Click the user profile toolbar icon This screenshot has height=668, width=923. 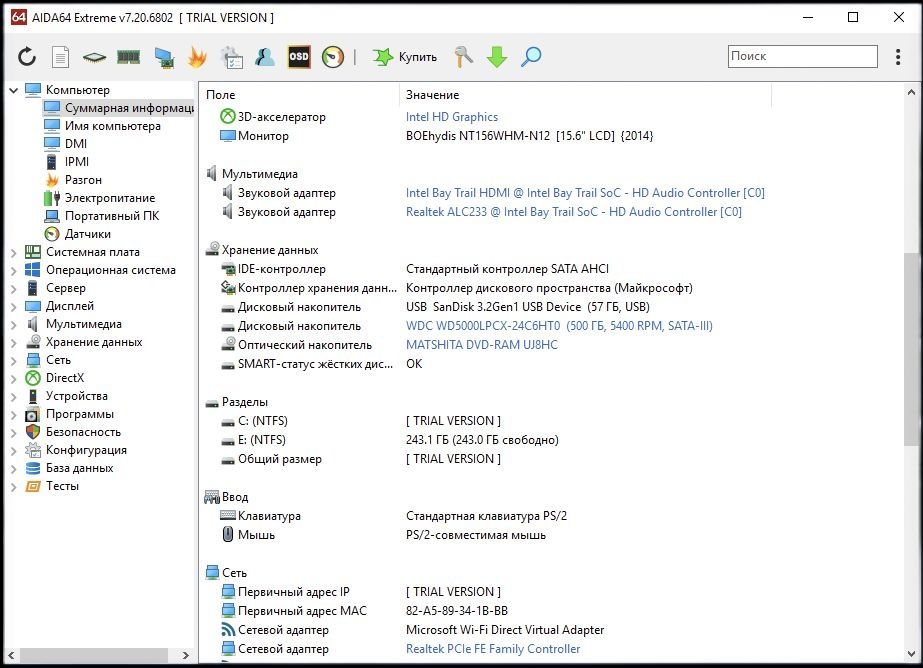265,57
